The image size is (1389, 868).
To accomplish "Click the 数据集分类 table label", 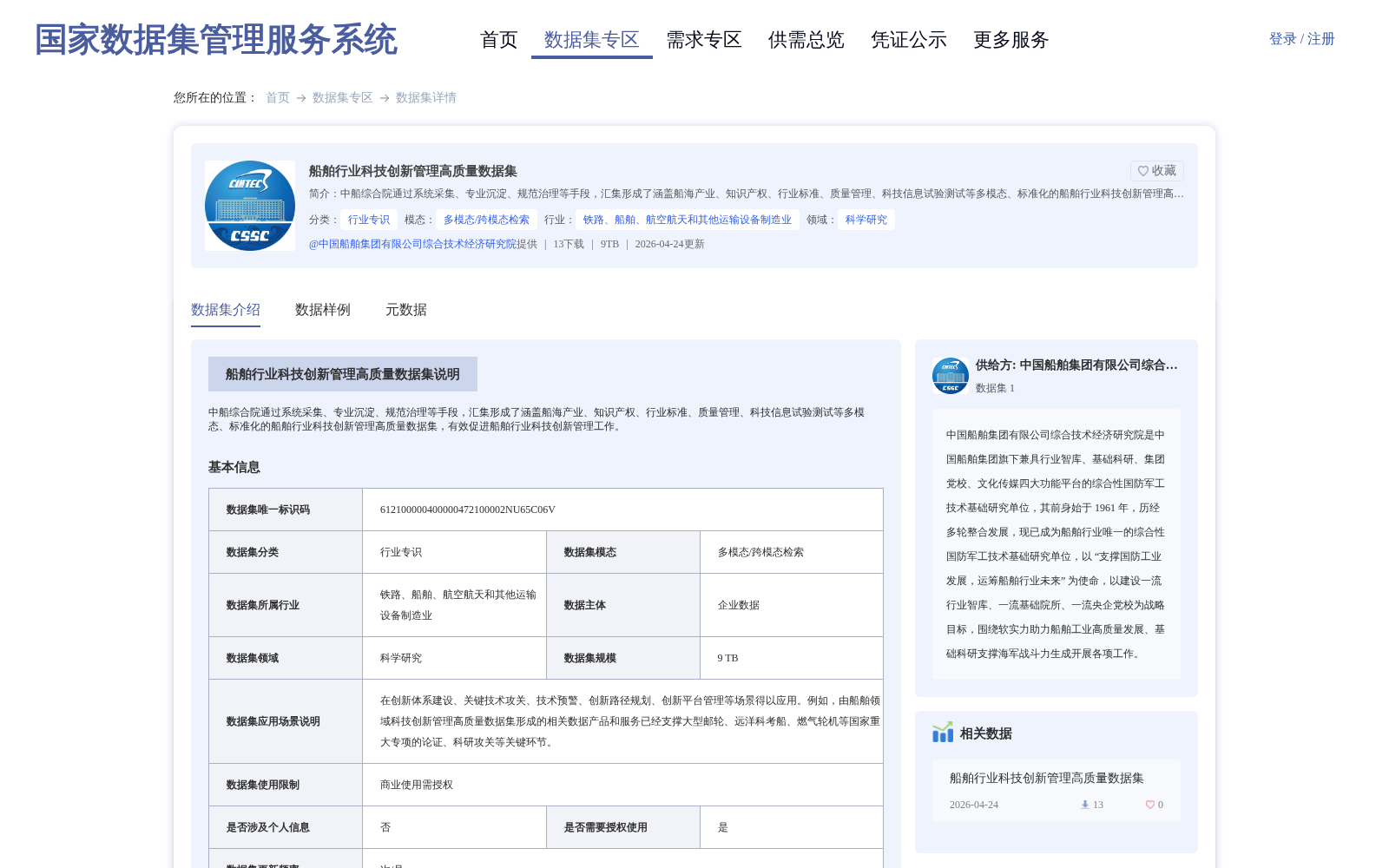I will pyautogui.click(x=253, y=552).
